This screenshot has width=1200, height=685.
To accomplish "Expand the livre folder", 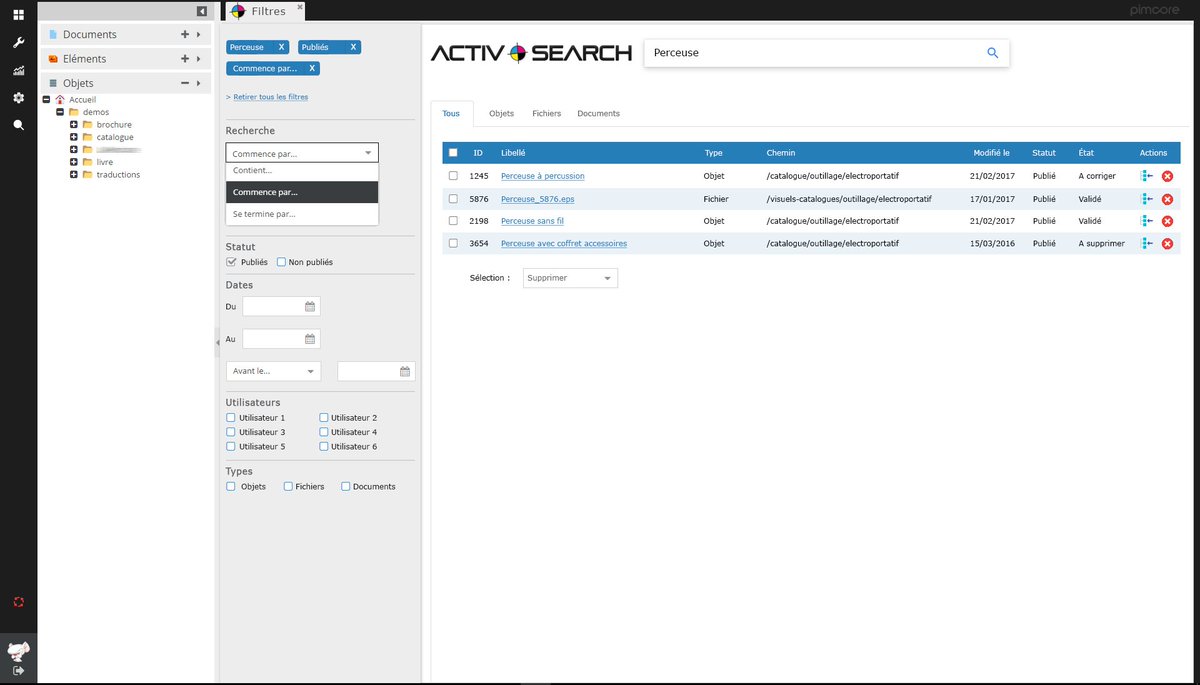I will tap(74, 162).
